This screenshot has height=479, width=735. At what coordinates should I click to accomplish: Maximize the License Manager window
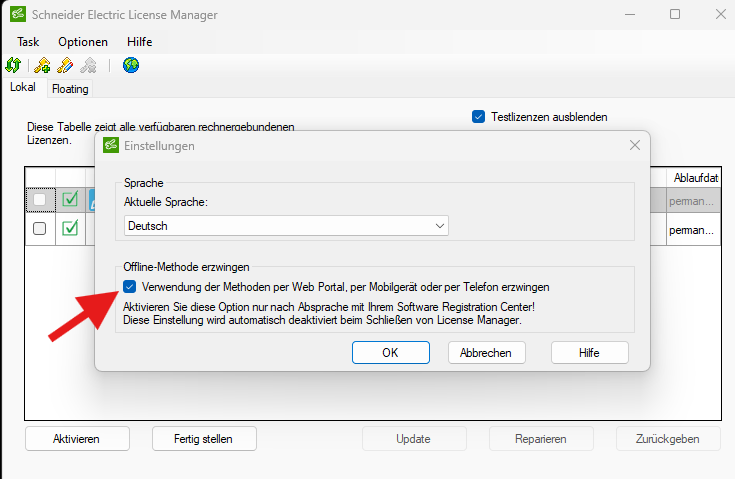[675, 14]
